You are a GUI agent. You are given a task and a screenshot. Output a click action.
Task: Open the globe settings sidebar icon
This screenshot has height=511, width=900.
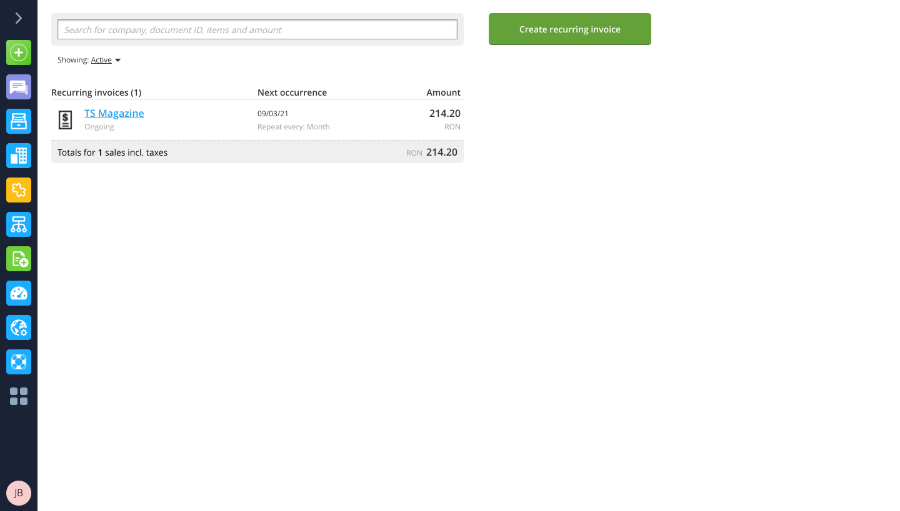click(18, 328)
